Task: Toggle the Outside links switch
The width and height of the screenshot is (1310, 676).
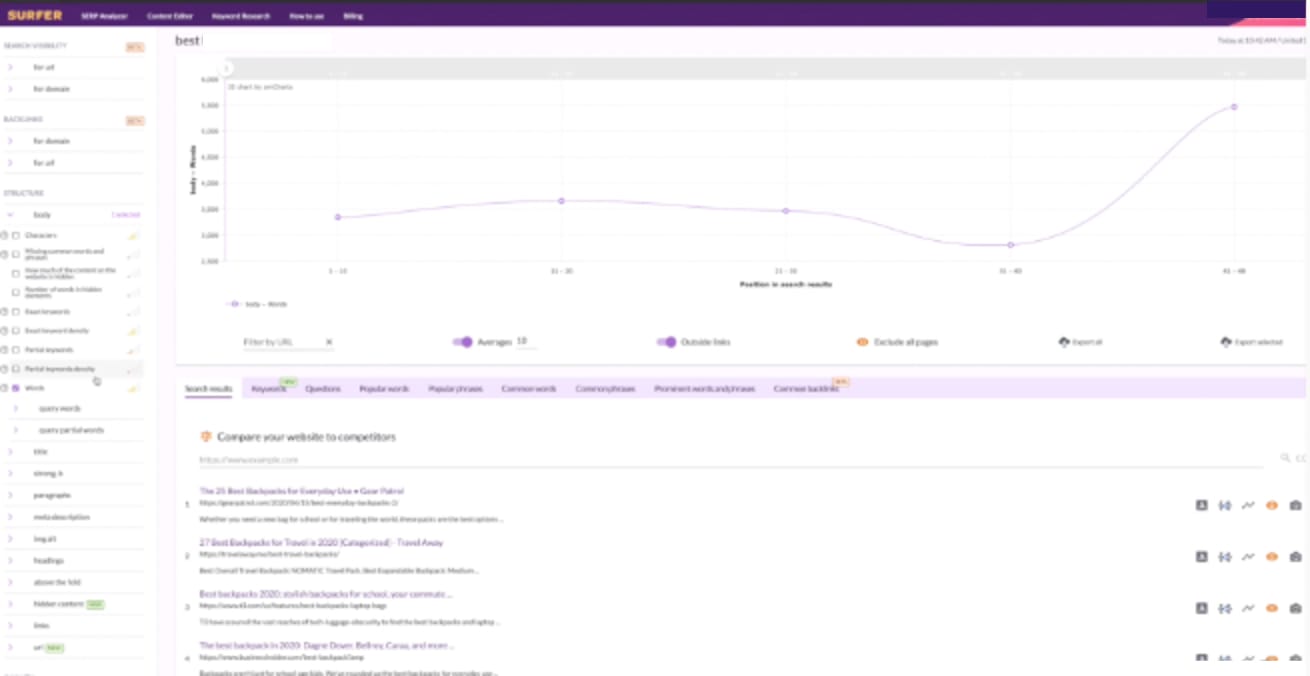Action: click(666, 342)
